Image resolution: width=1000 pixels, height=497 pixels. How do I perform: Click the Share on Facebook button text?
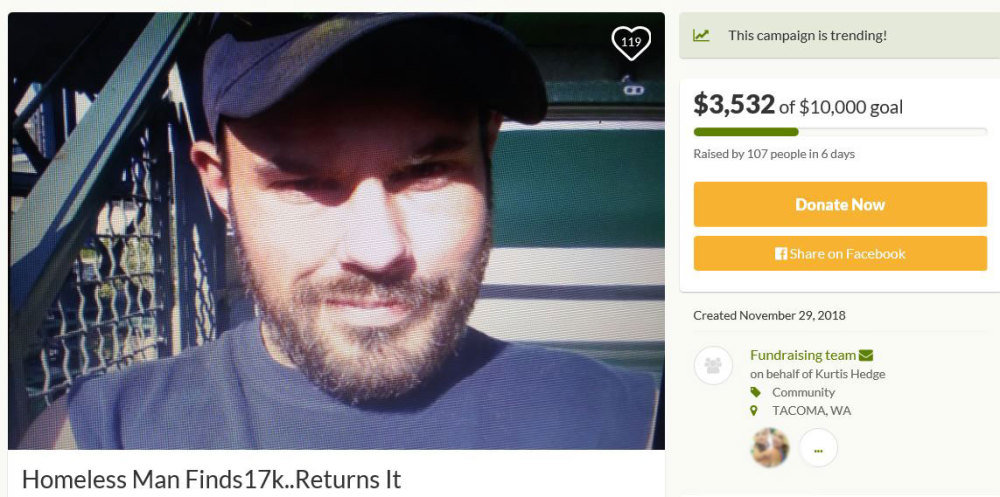point(847,254)
